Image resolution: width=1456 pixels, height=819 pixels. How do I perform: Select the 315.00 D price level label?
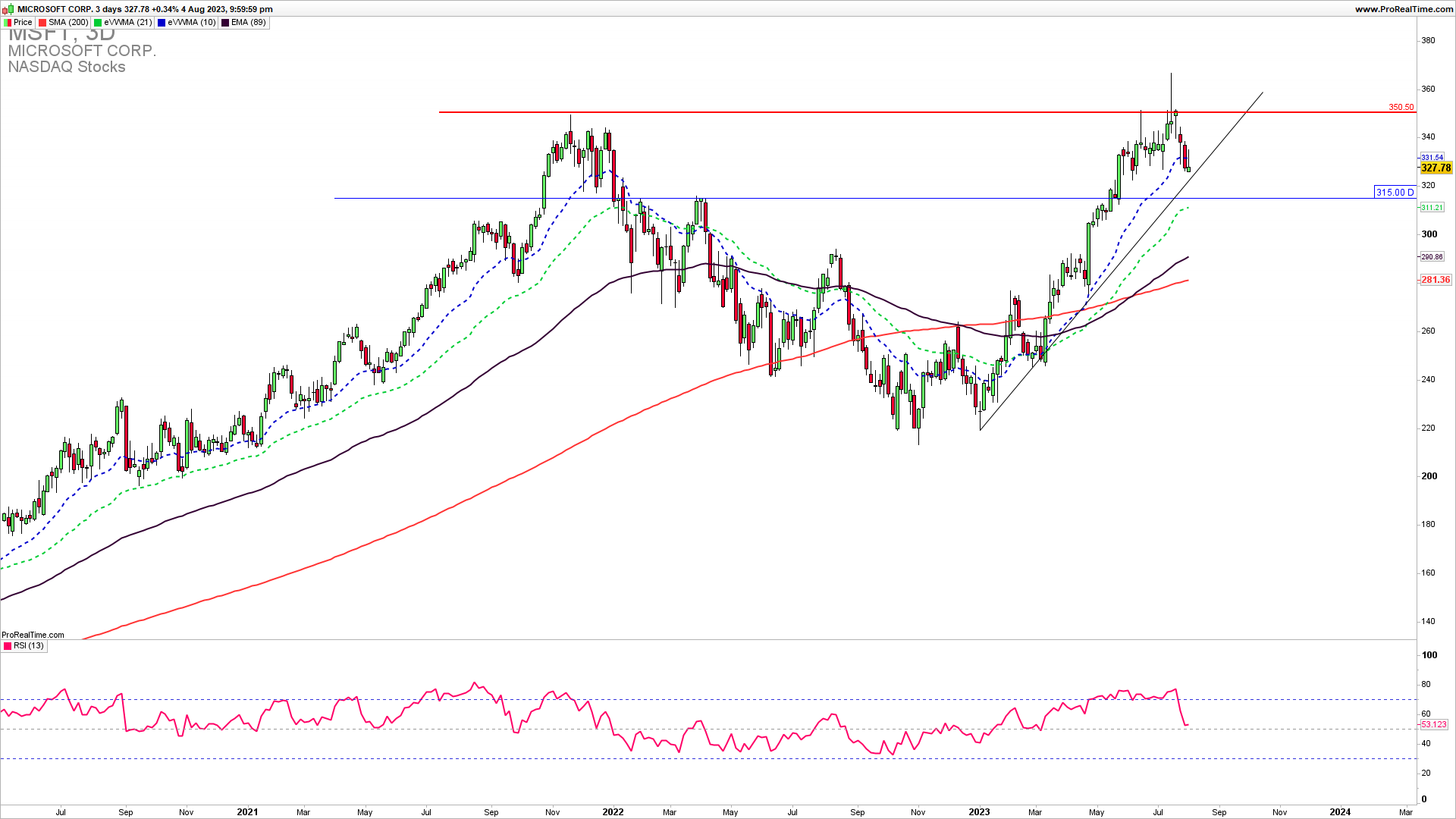1395,193
